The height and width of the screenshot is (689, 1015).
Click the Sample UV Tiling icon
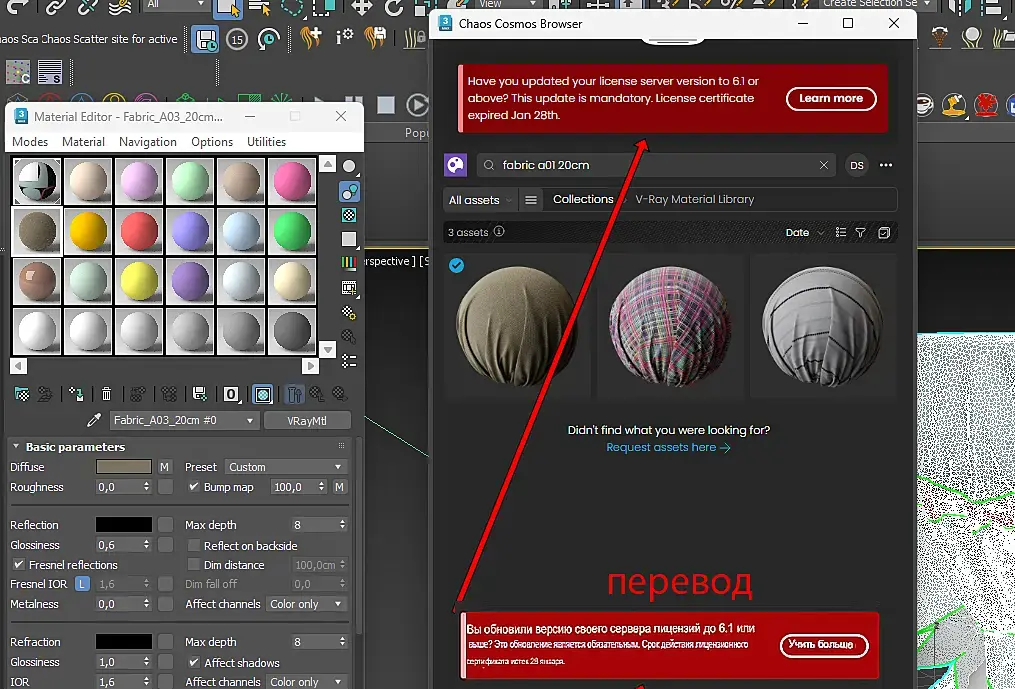pos(349,240)
